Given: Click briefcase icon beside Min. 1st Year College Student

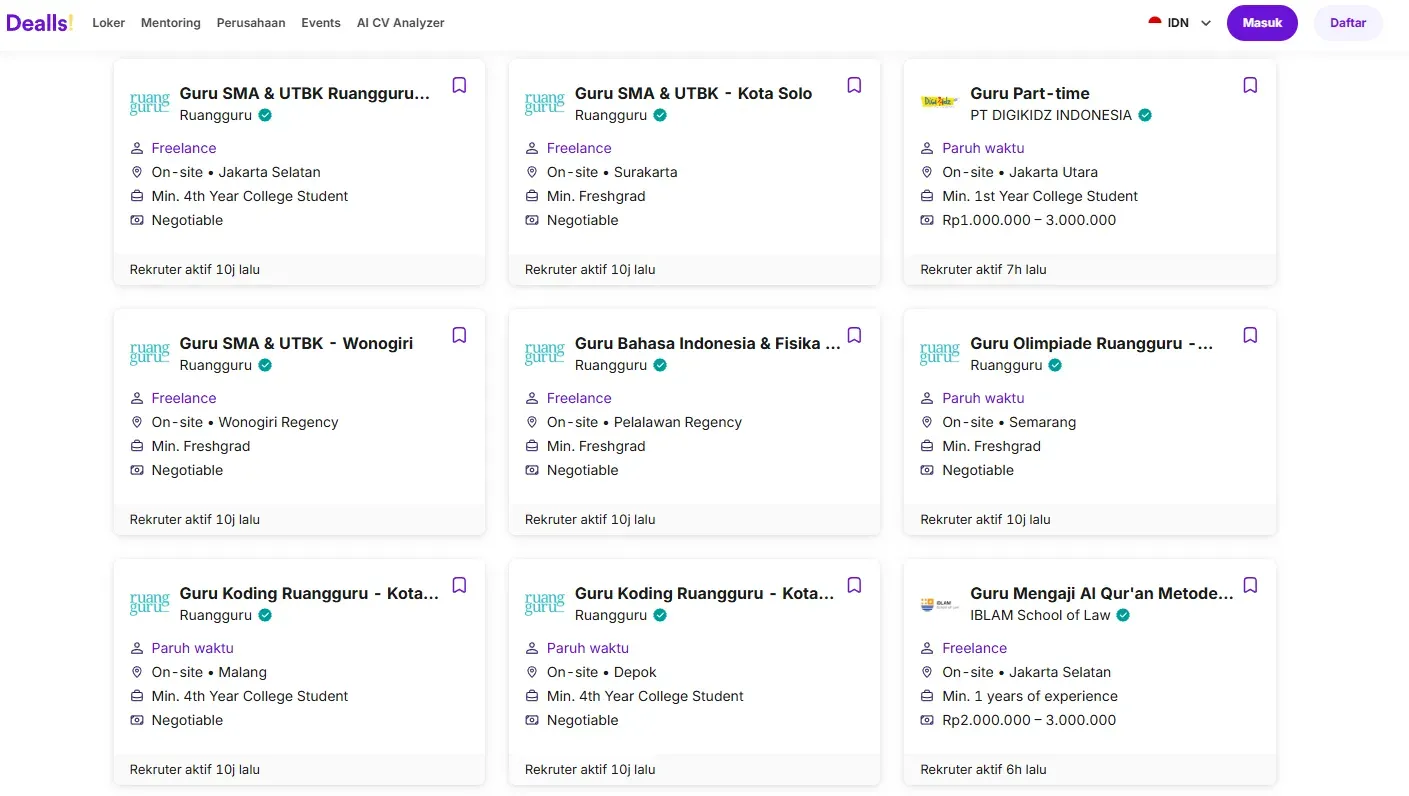Looking at the screenshot, I should (927, 196).
